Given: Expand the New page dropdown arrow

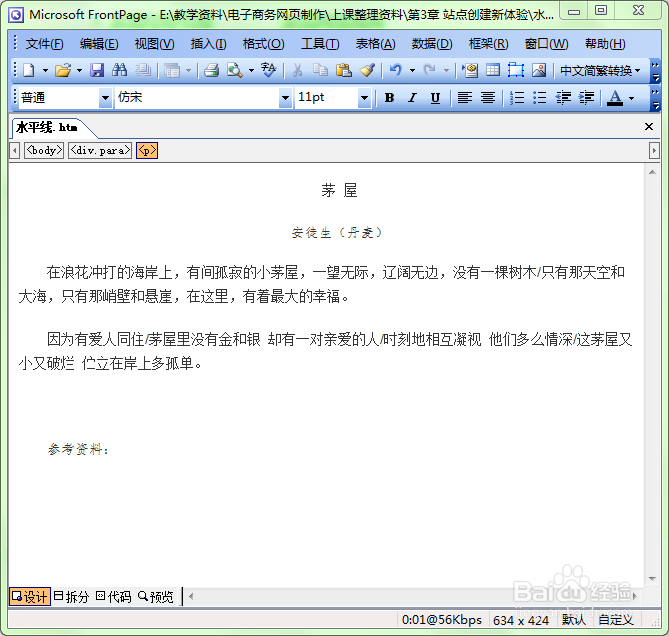Looking at the screenshot, I should tap(45, 70).
